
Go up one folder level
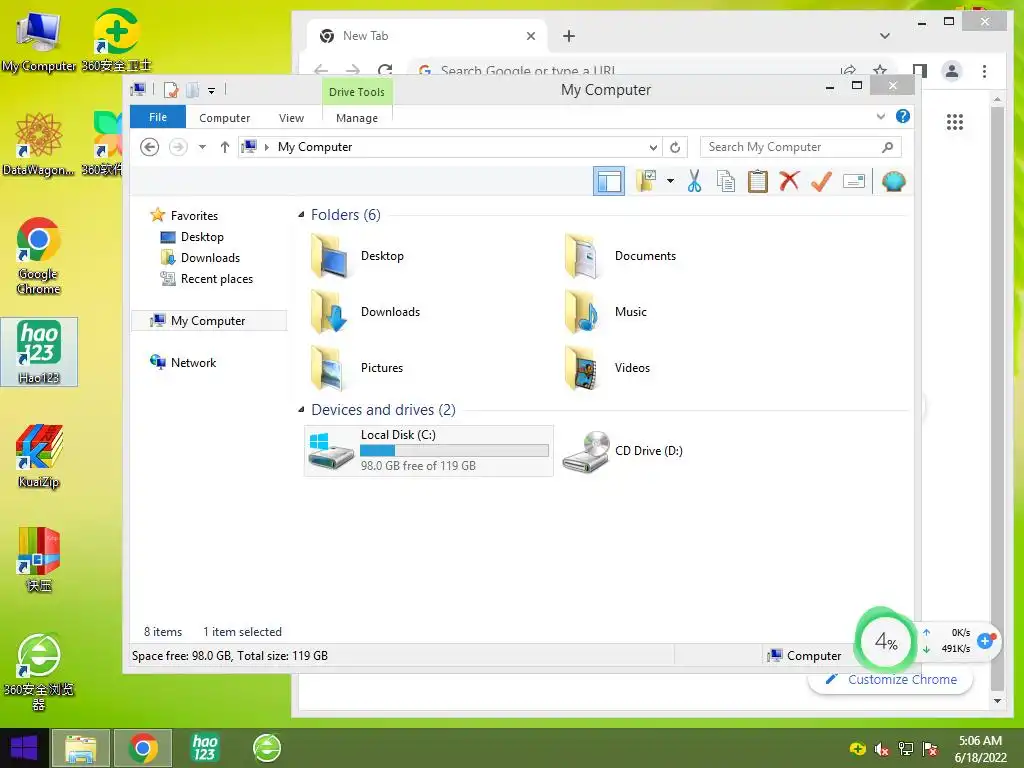(x=225, y=147)
